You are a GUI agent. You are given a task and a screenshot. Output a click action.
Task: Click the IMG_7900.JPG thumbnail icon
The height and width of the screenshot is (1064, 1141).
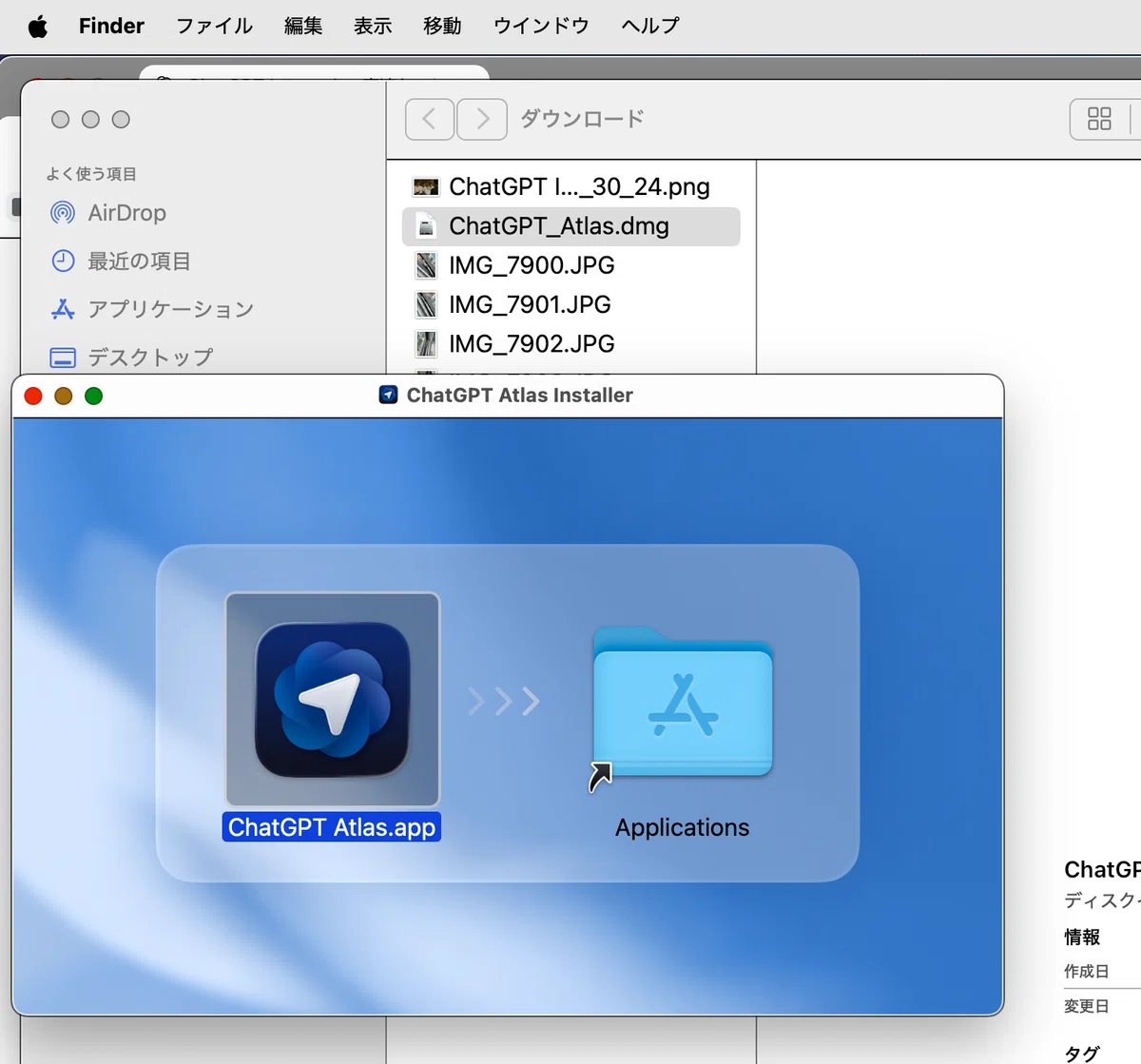pos(426,265)
